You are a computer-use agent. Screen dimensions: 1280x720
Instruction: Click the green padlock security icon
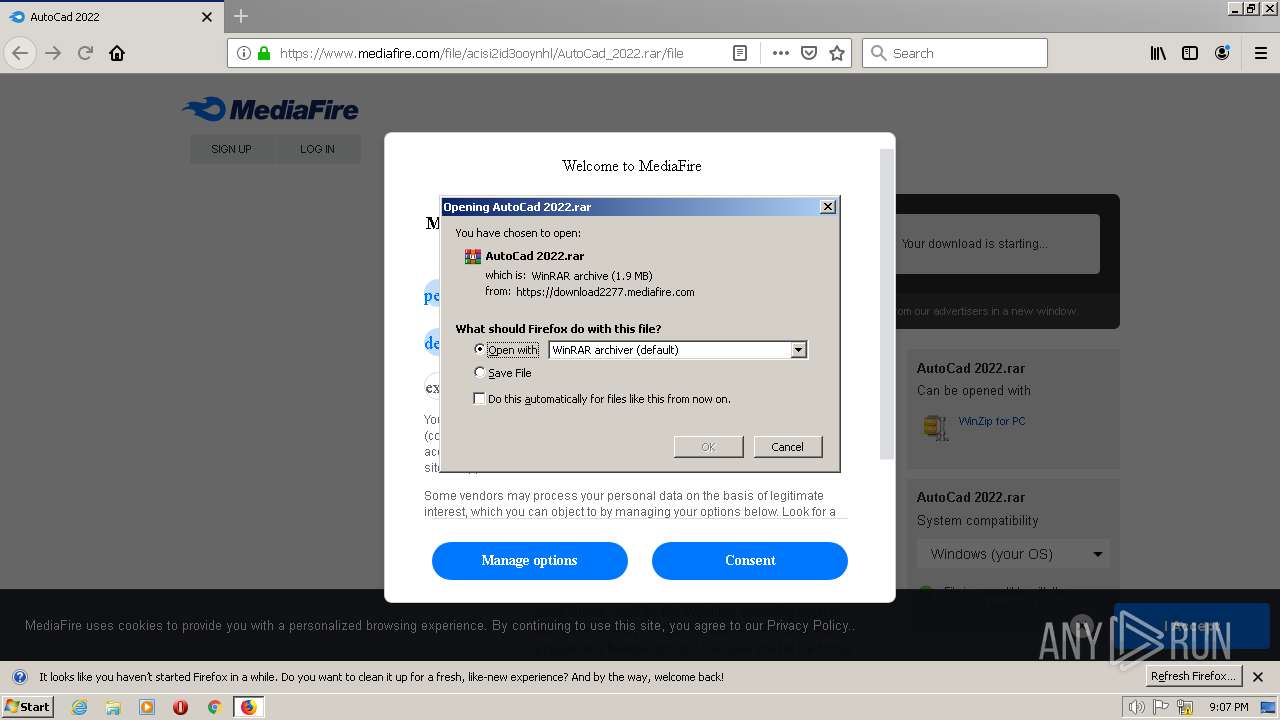(x=264, y=53)
